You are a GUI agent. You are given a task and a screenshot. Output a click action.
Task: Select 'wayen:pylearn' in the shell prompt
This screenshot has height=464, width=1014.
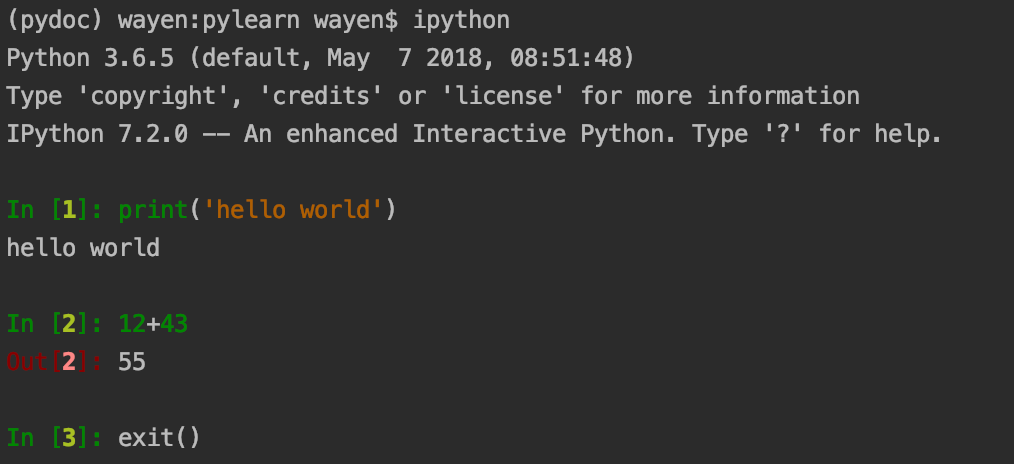(x=209, y=21)
